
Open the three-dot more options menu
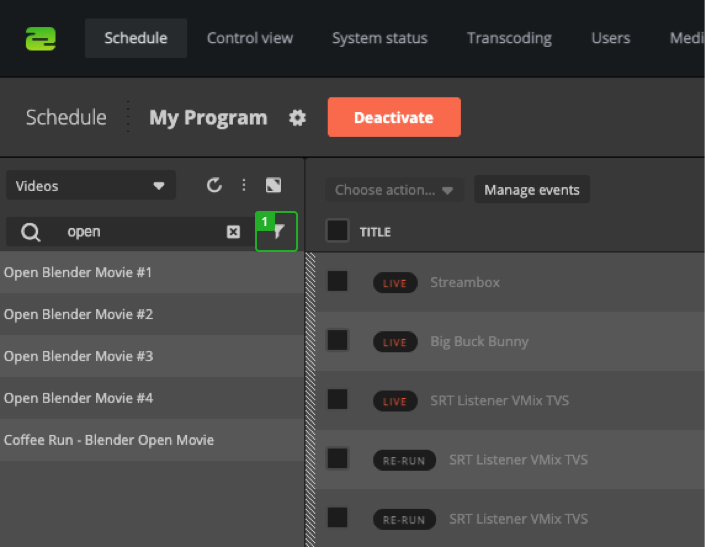point(243,185)
